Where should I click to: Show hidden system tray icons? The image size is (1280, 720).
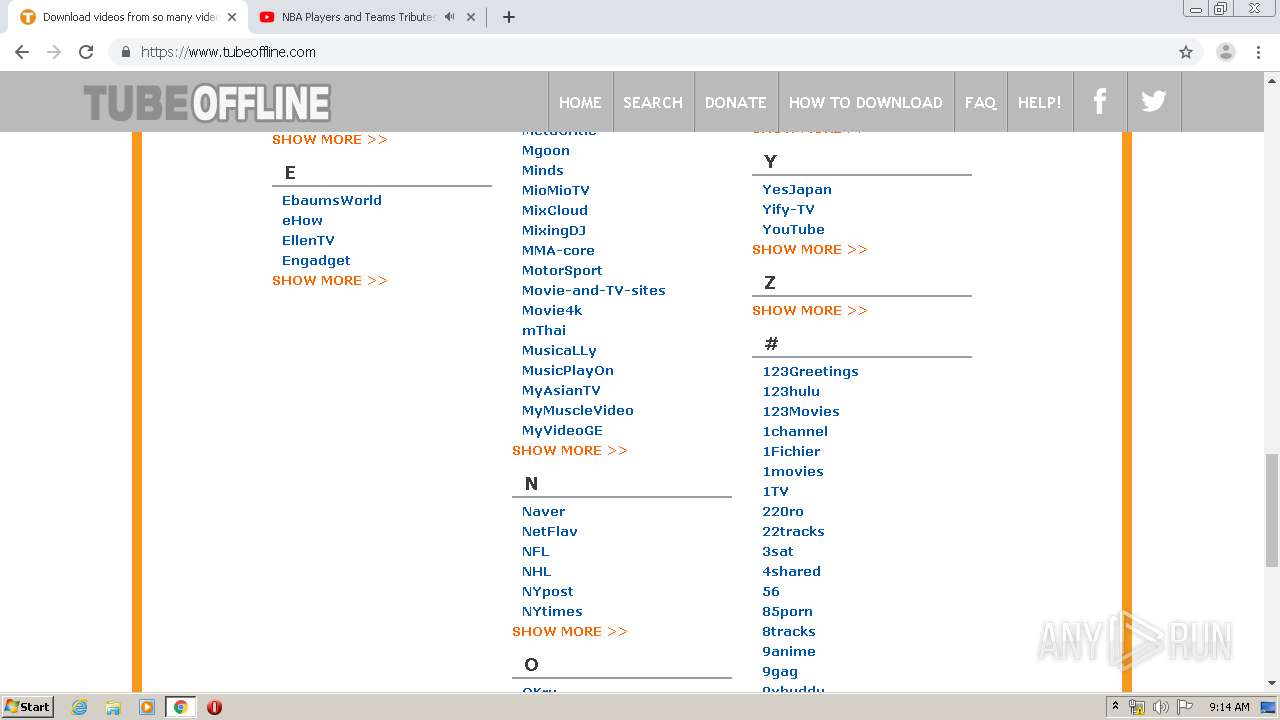1115,706
